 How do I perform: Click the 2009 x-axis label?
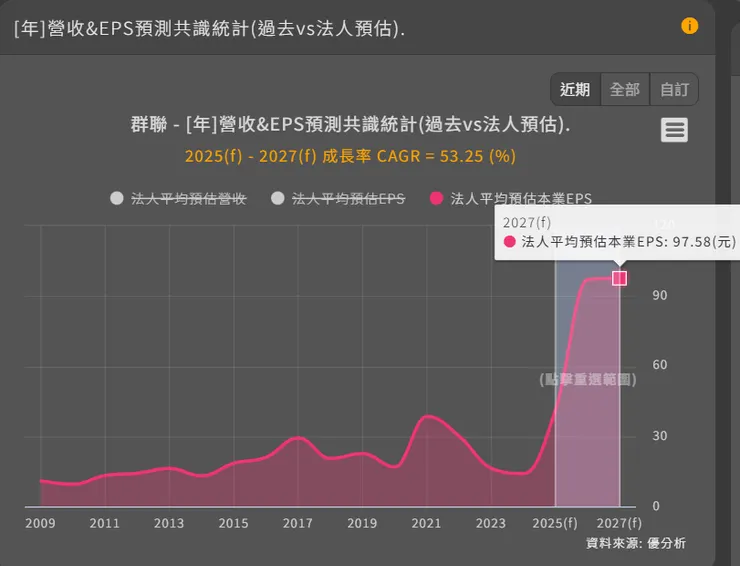pos(40,524)
